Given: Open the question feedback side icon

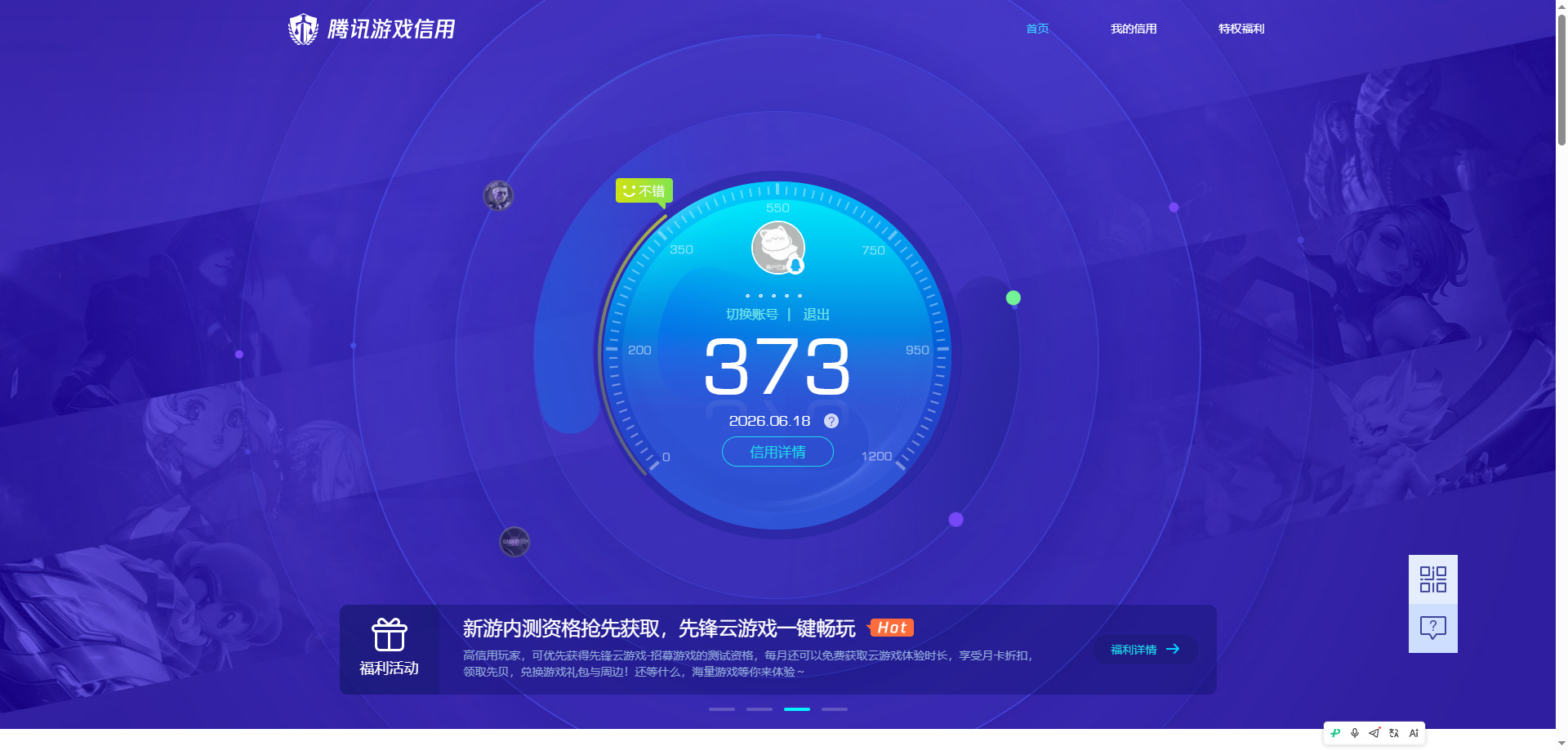Looking at the screenshot, I should 1433,628.
